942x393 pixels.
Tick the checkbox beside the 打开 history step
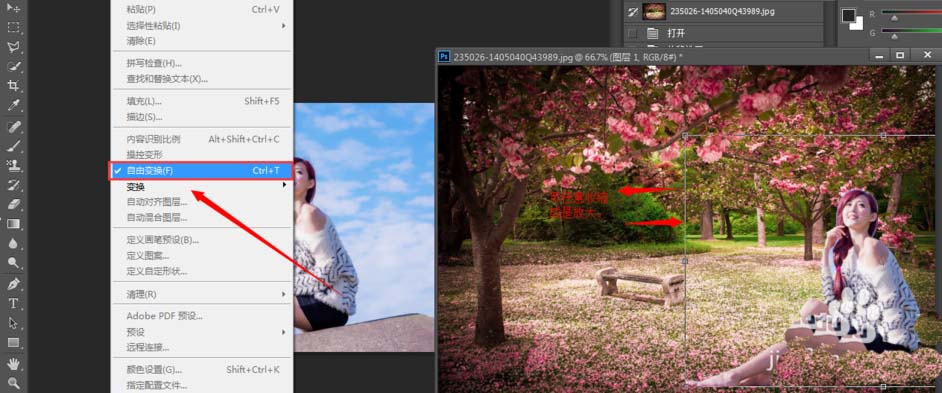pyautogui.click(x=632, y=33)
